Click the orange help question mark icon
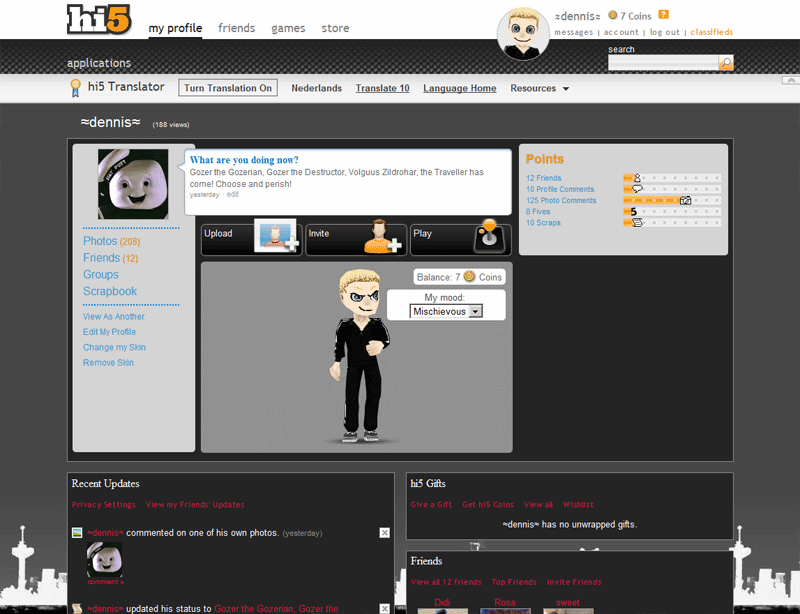800x614 pixels. tap(663, 15)
